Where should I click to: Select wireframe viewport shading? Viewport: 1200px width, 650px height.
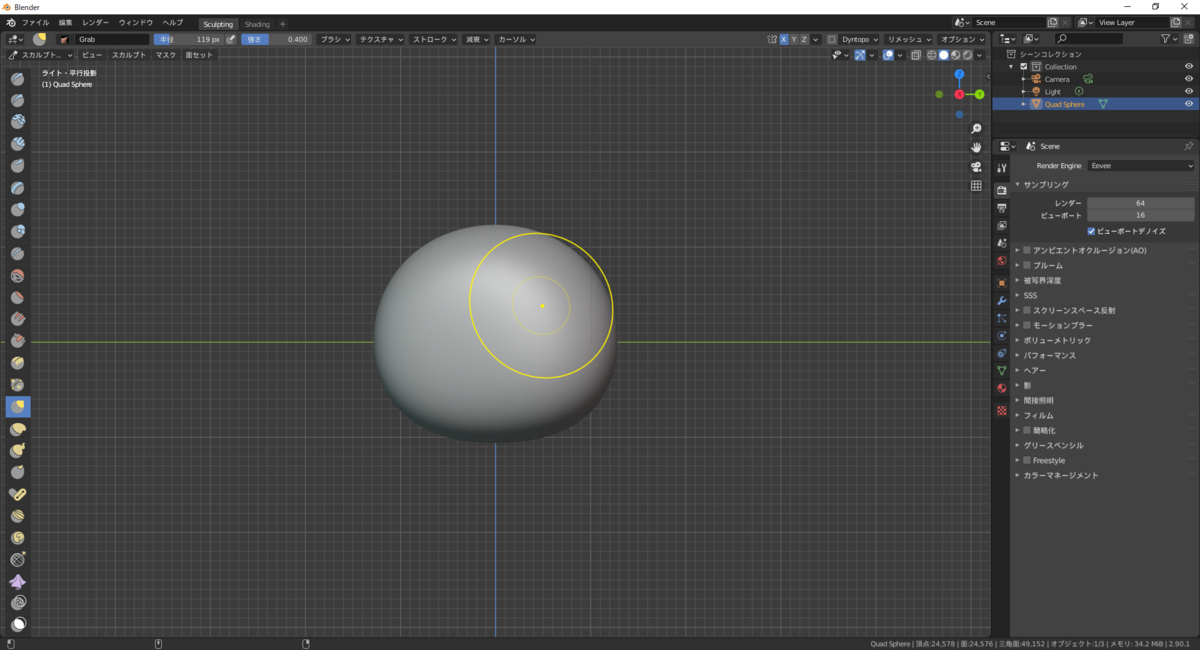[x=932, y=55]
